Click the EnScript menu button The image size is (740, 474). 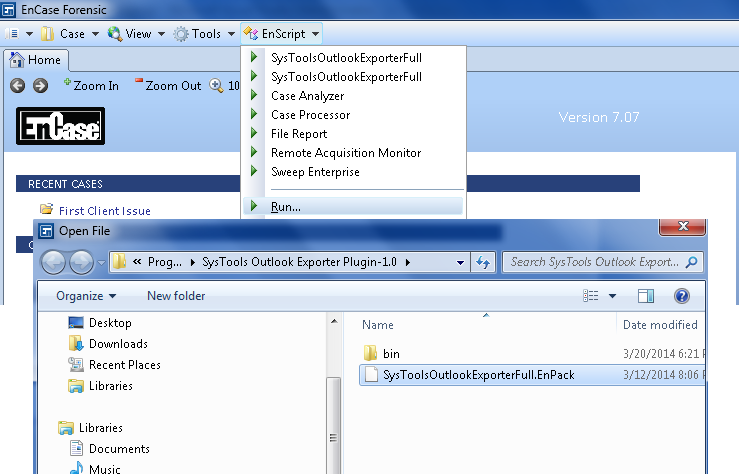point(281,34)
